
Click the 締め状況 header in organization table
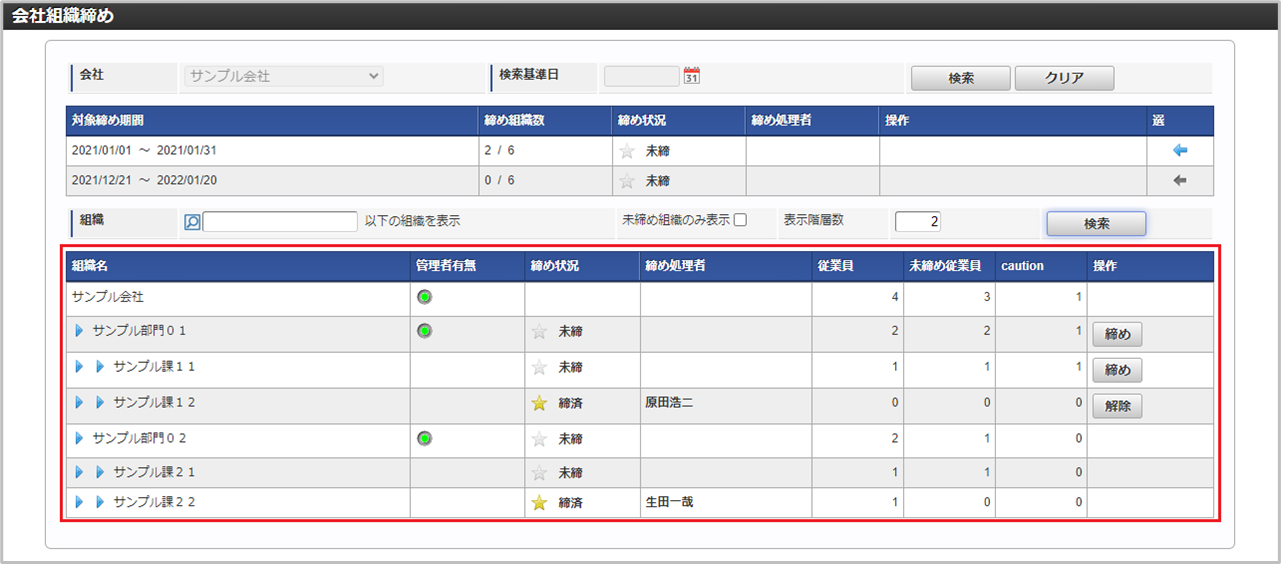pyautogui.click(x=555, y=266)
